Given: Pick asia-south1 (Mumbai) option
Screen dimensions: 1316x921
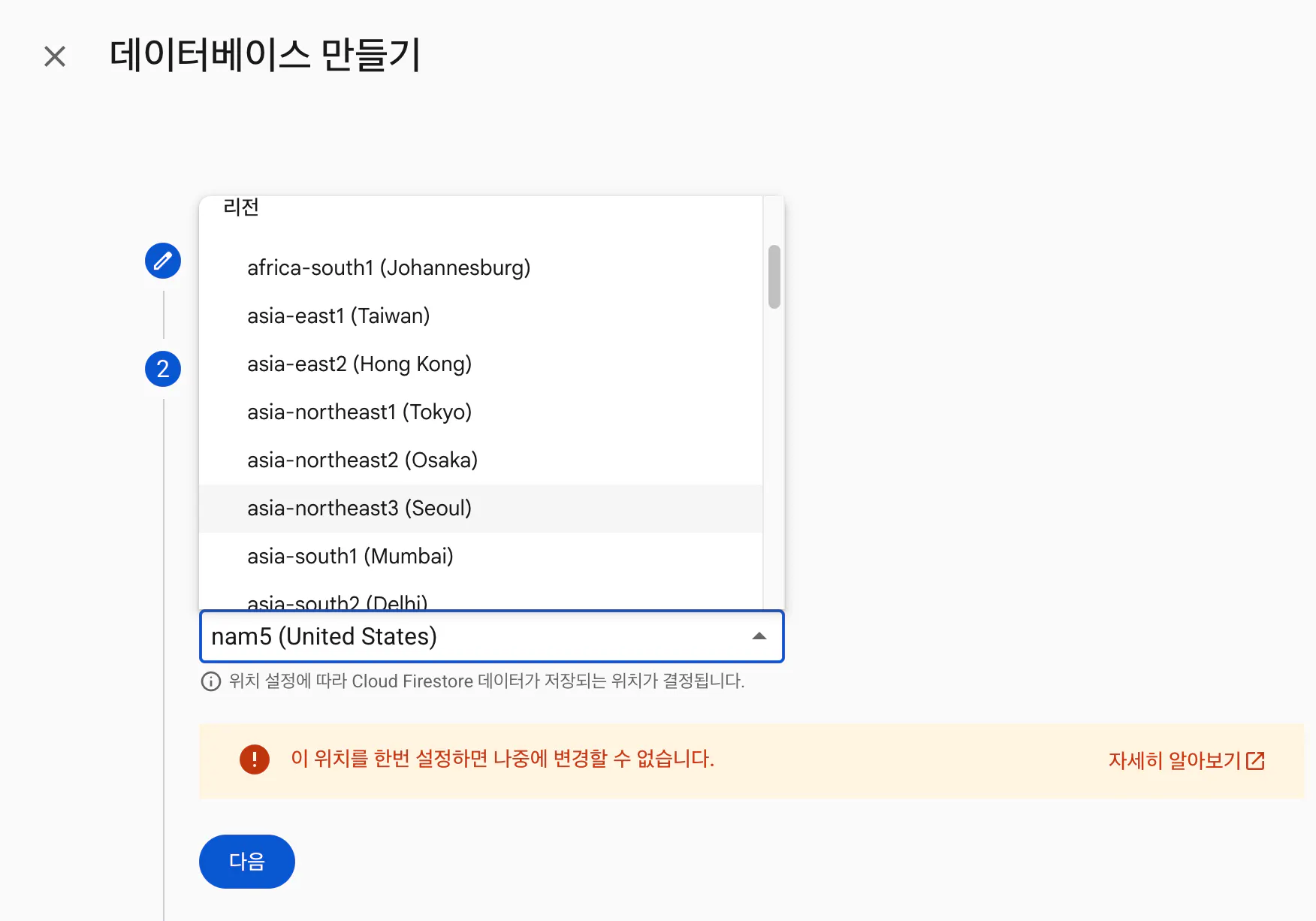Looking at the screenshot, I should tap(350, 557).
